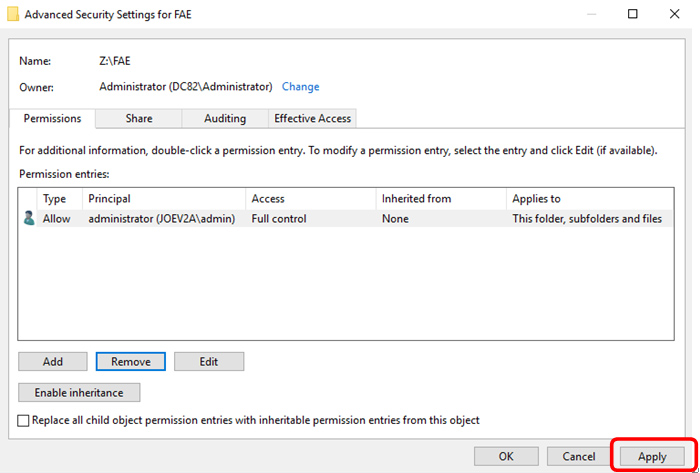
Task: Click Enable inheritance button
Action: [79, 393]
